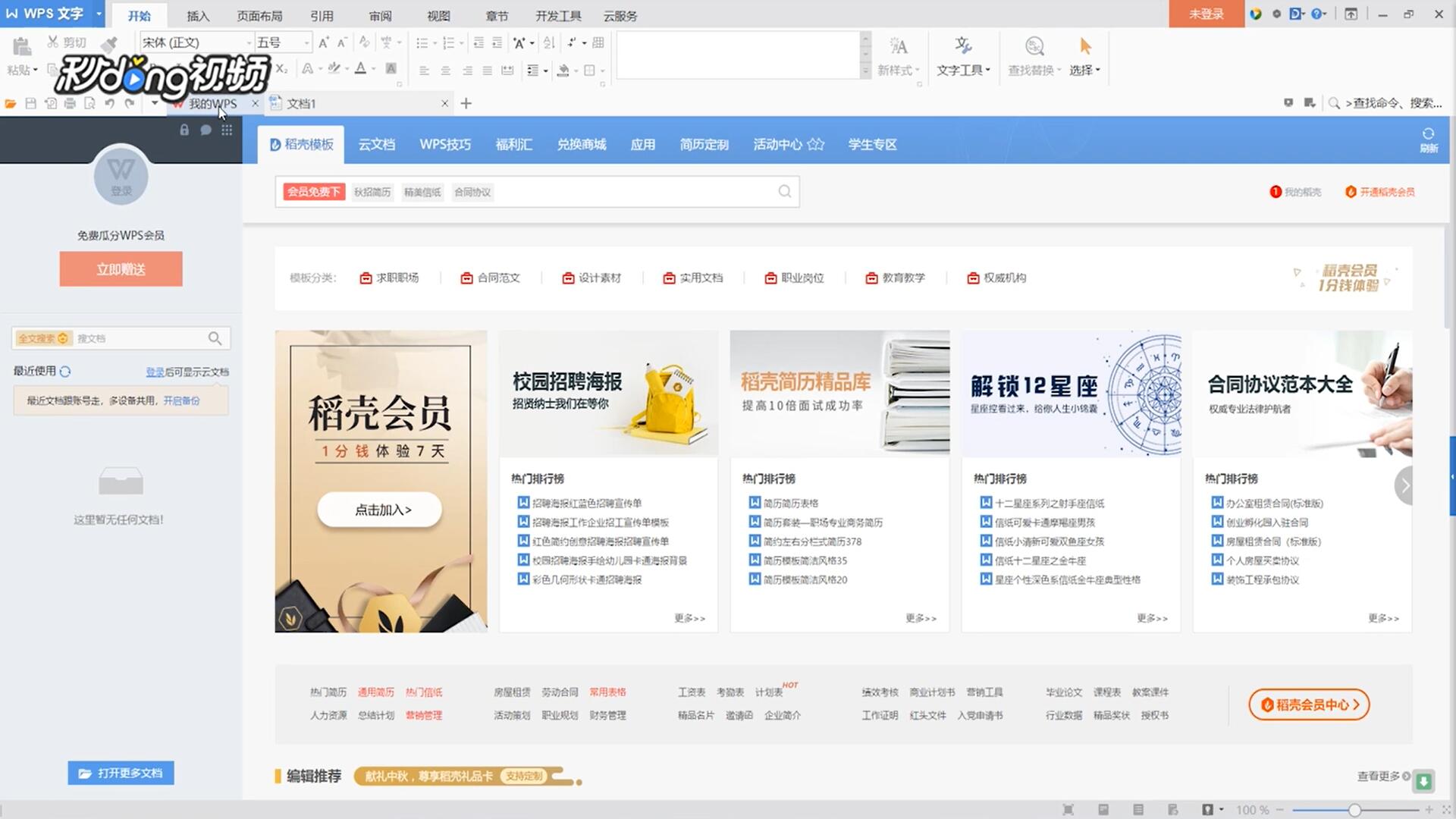Decrease font size with shrink-font icon
This screenshot has width=1456, height=819.
[342, 42]
